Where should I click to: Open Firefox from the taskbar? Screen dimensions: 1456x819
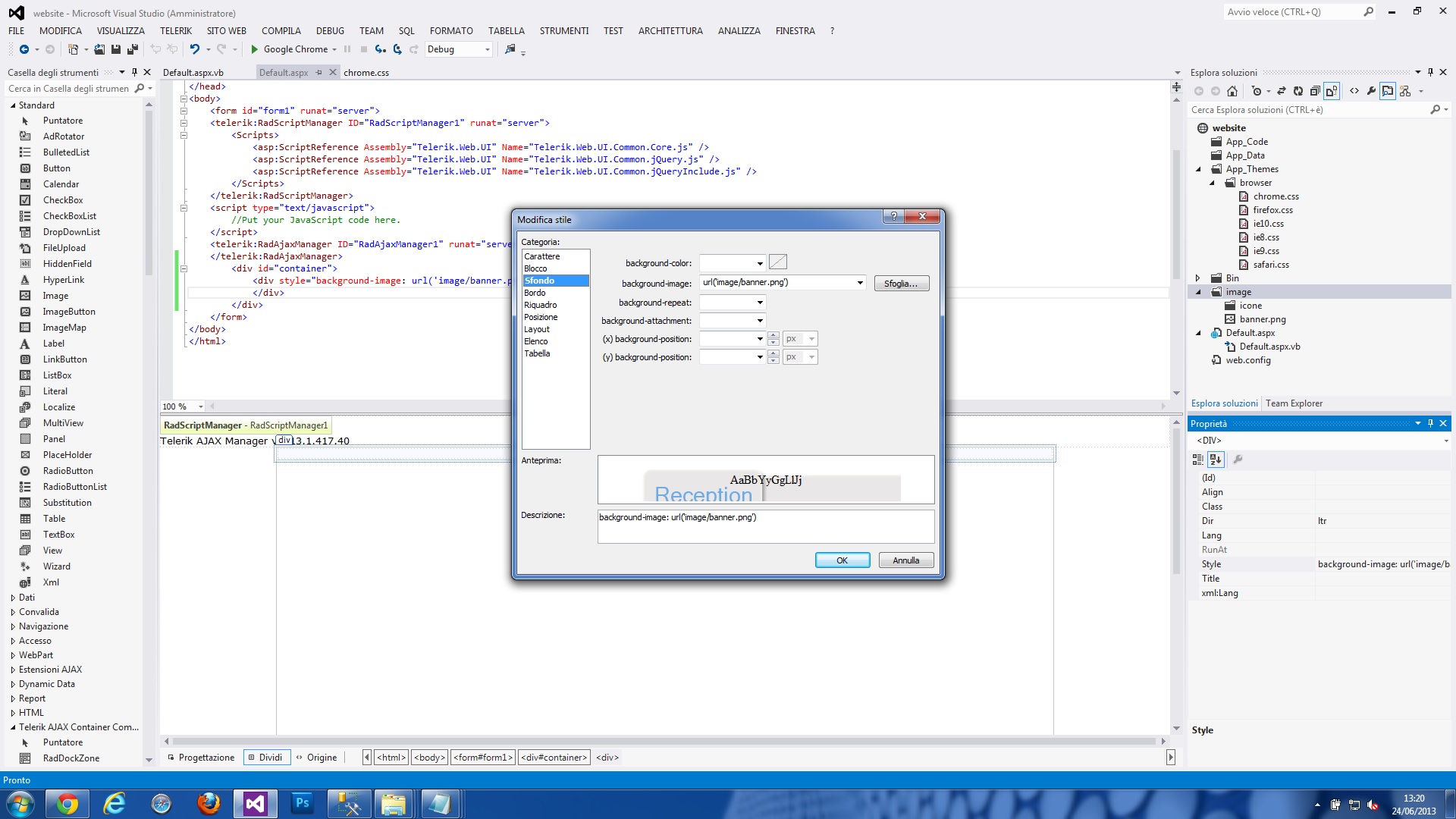coord(209,804)
